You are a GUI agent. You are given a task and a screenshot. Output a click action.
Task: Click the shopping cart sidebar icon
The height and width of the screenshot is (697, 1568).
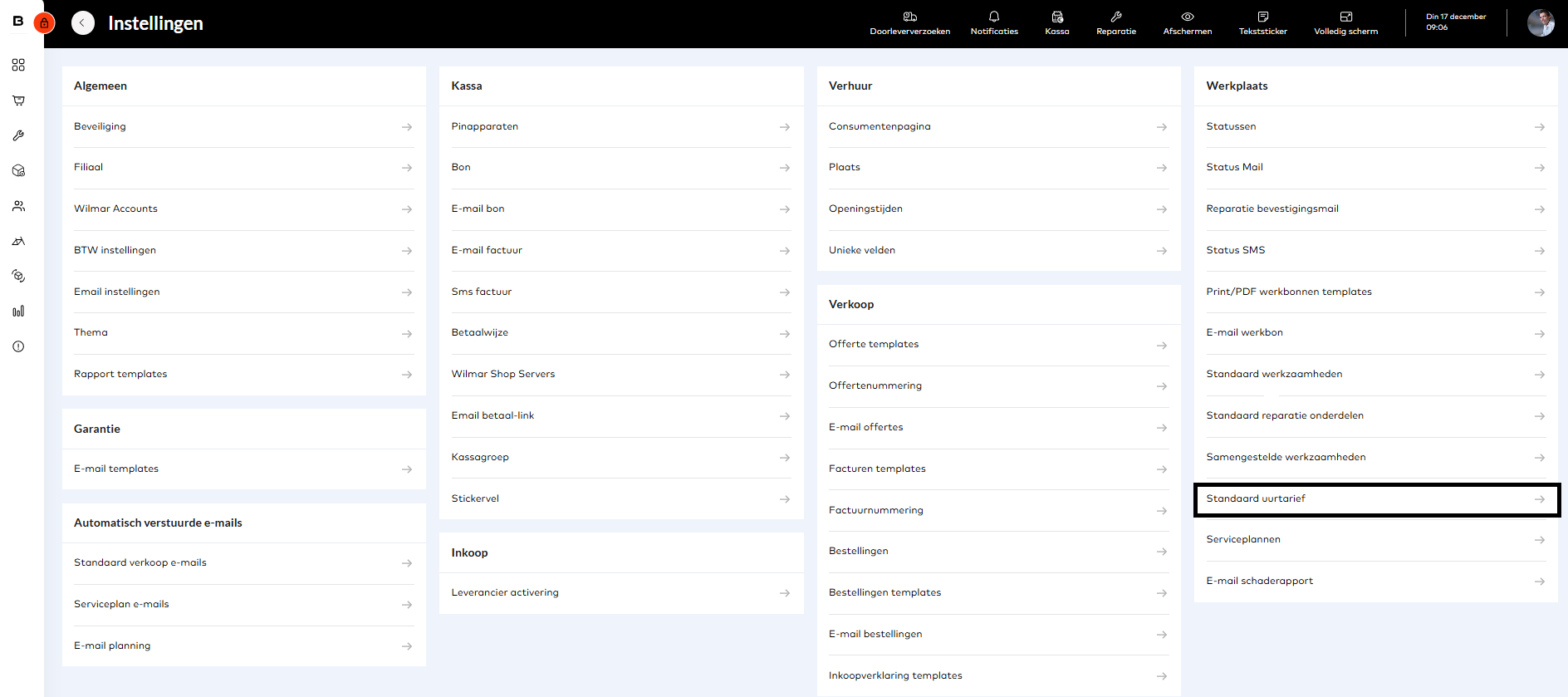click(x=18, y=101)
